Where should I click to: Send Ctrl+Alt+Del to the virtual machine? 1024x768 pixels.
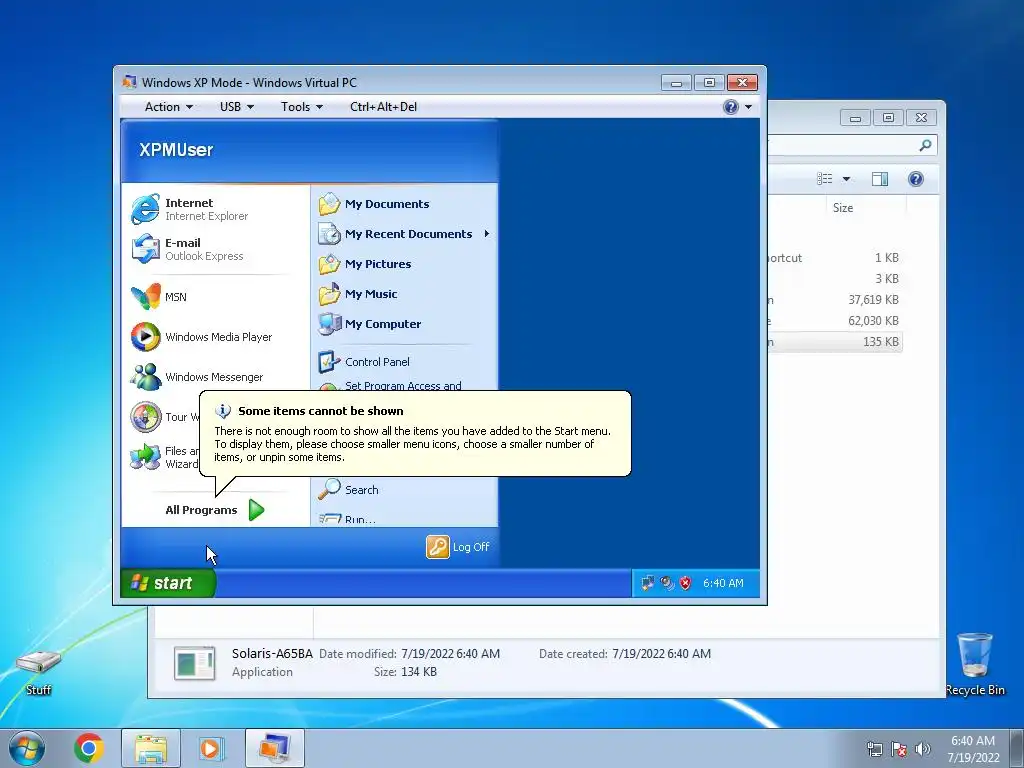click(x=383, y=106)
